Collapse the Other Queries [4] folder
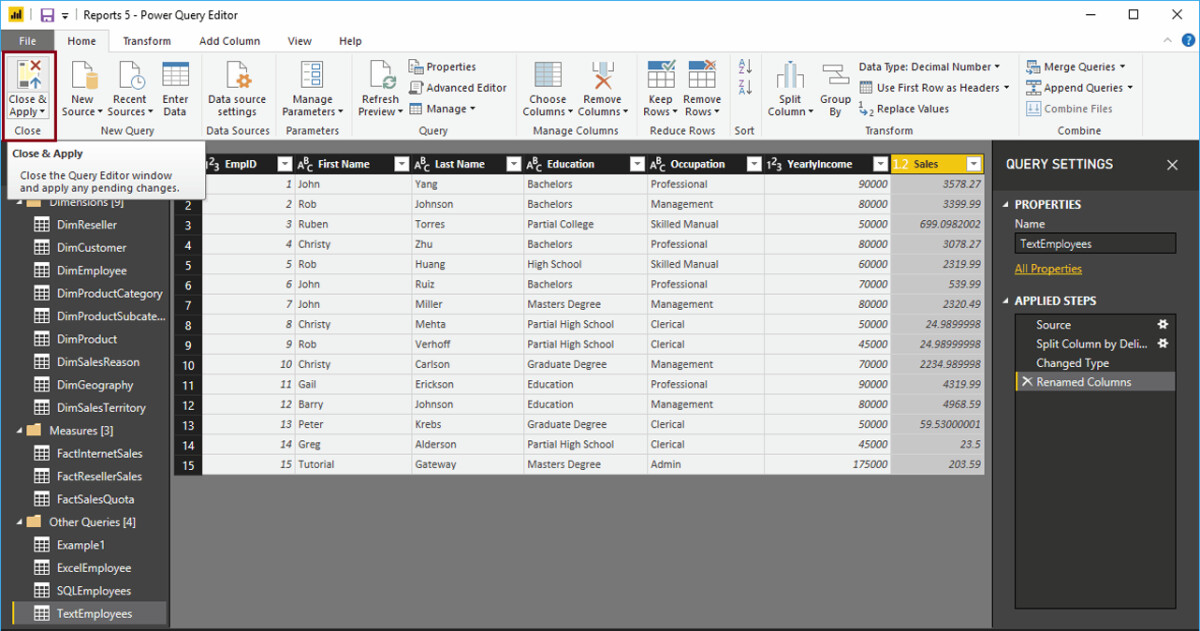Viewport: 1200px width, 631px height. click(18, 521)
